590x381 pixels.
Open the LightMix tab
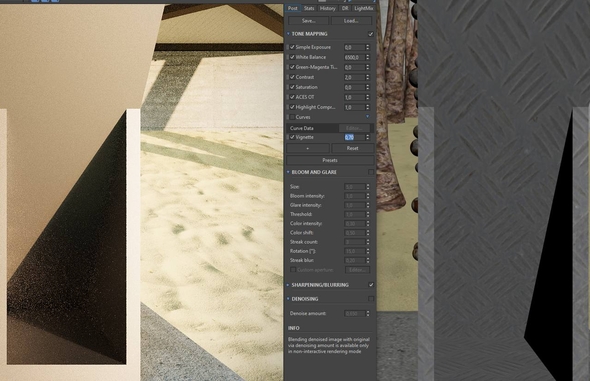(x=363, y=8)
